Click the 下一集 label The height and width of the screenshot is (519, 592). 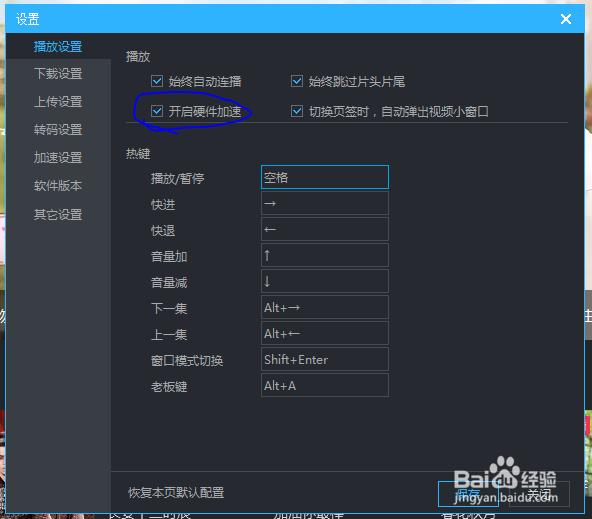pos(169,308)
